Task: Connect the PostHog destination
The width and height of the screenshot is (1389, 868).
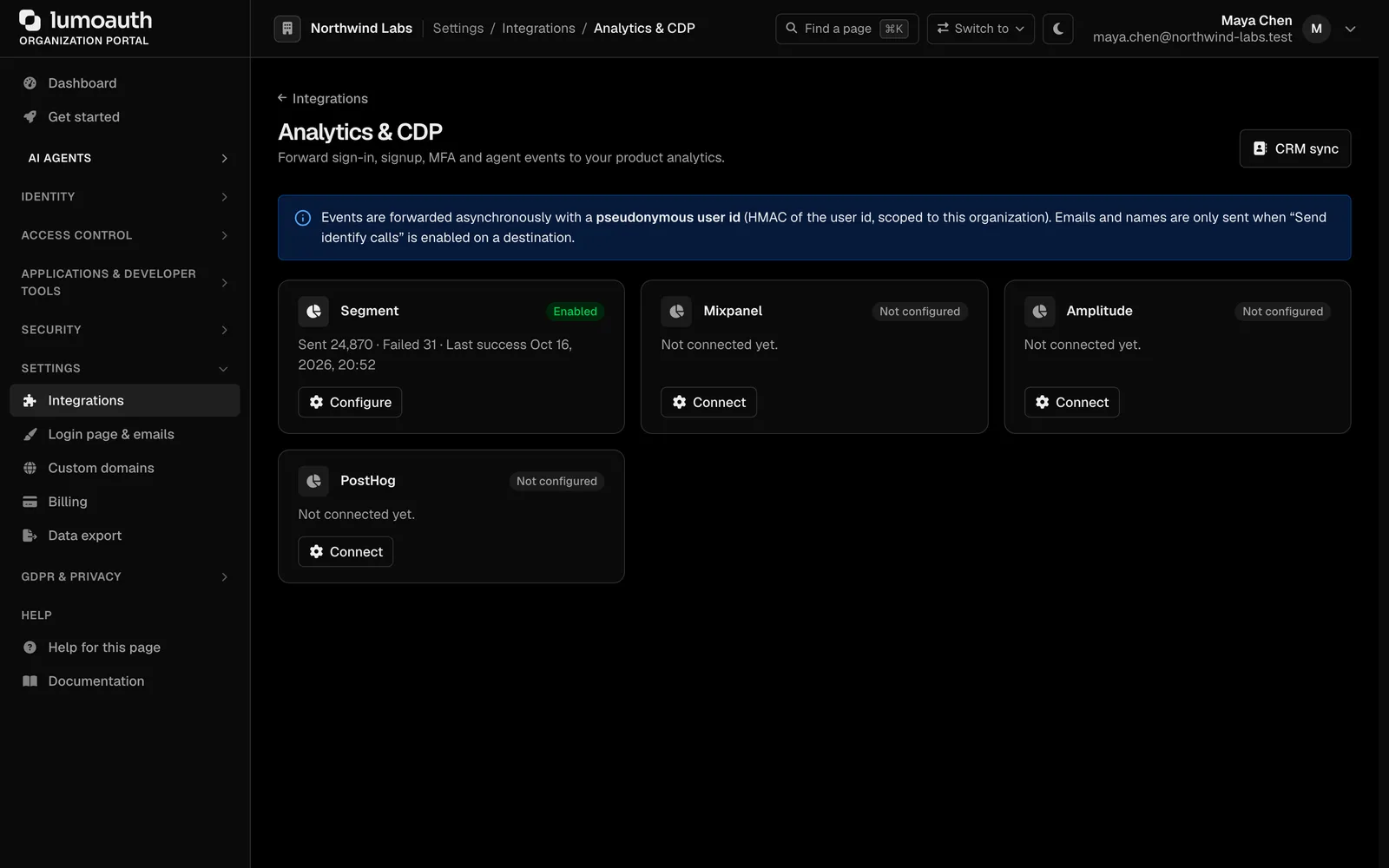Action: [x=346, y=552]
